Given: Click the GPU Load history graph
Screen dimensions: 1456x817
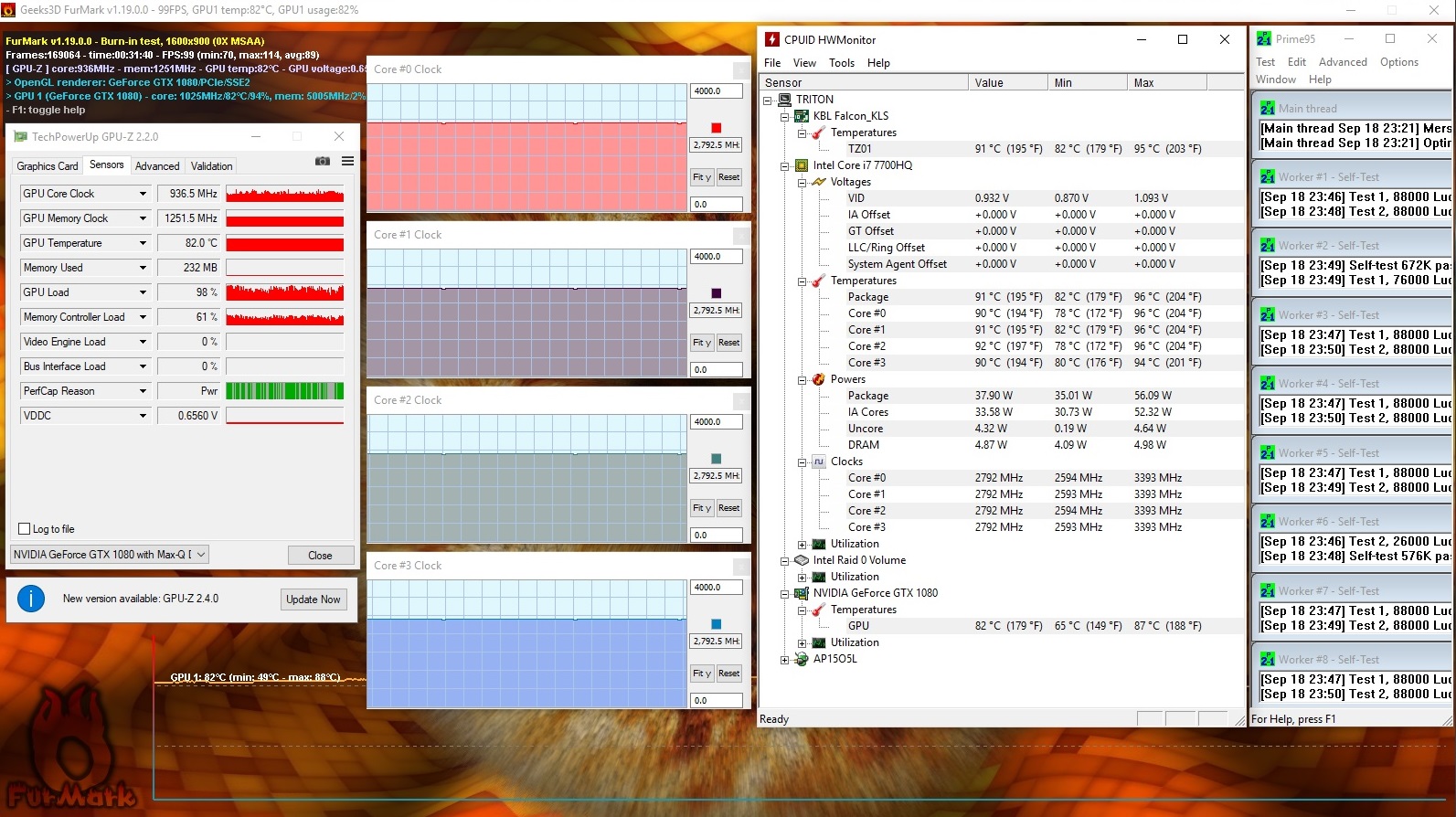Looking at the screenshot, I should pyautogui.click(x=285, y=292).
